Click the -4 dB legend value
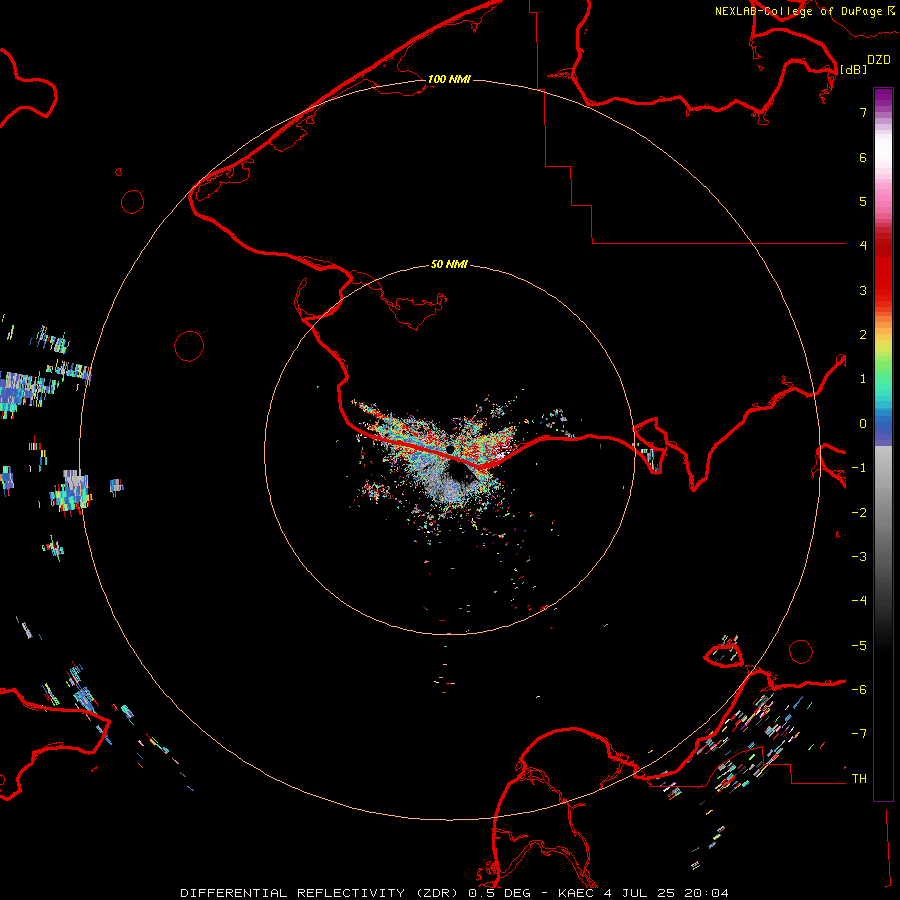This screenshot has width=900, height=900. tap(859, 601)
